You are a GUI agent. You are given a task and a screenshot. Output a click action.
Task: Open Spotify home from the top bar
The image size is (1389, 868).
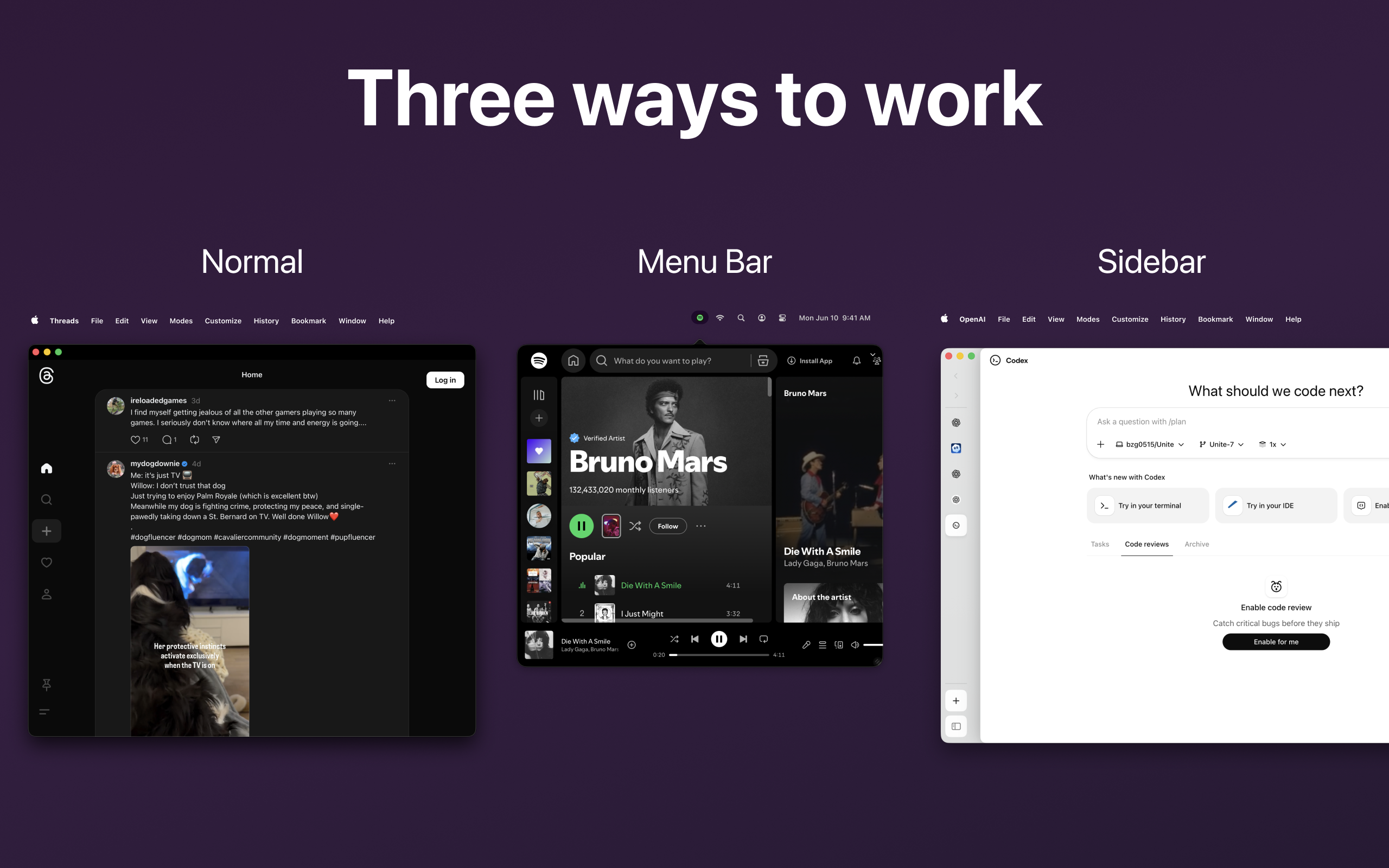tap(573, 361)
